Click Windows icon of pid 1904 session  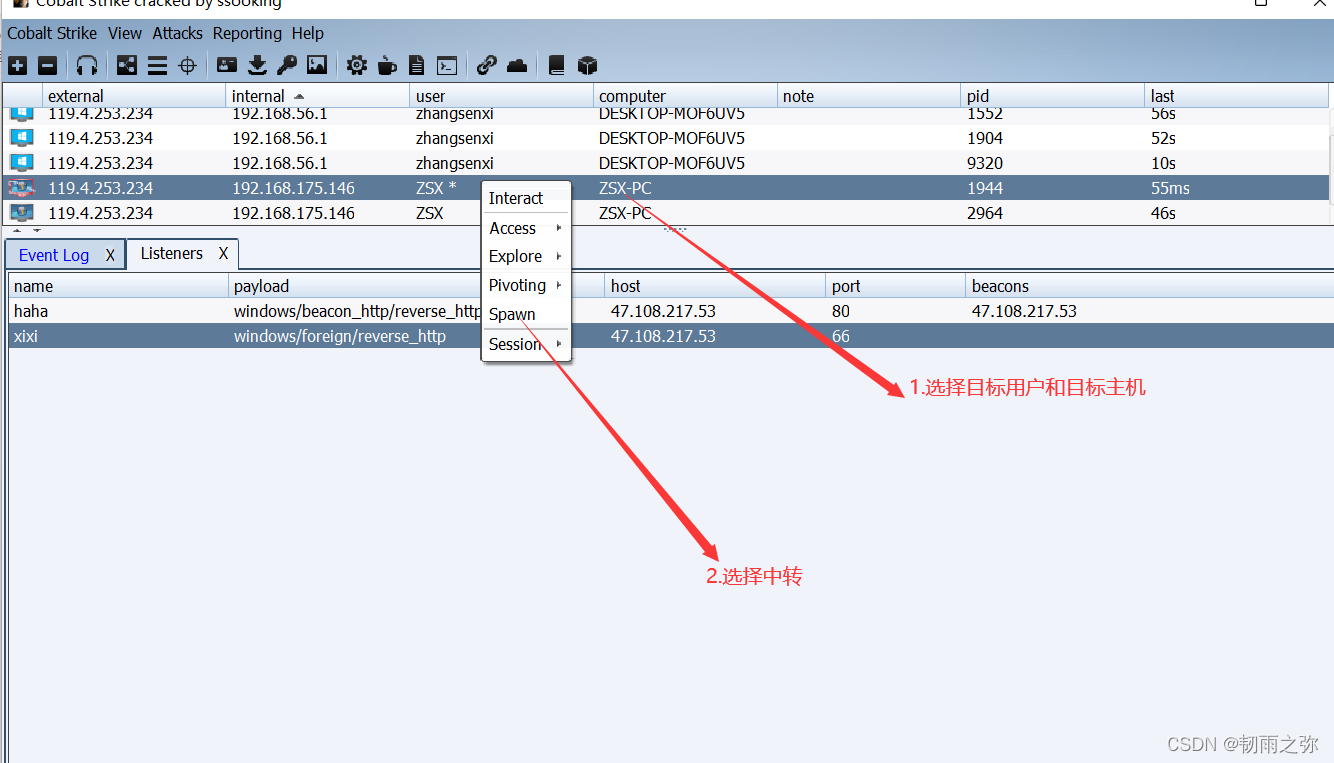(22, 137)
